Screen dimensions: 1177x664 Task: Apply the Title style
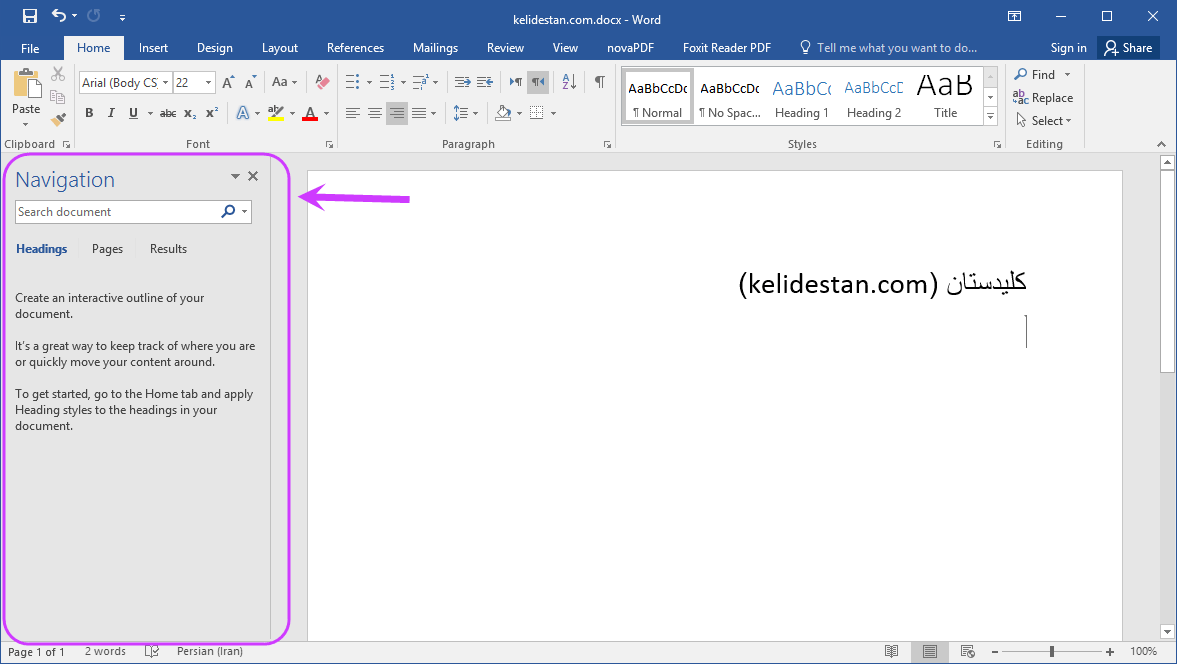point(945,97)
